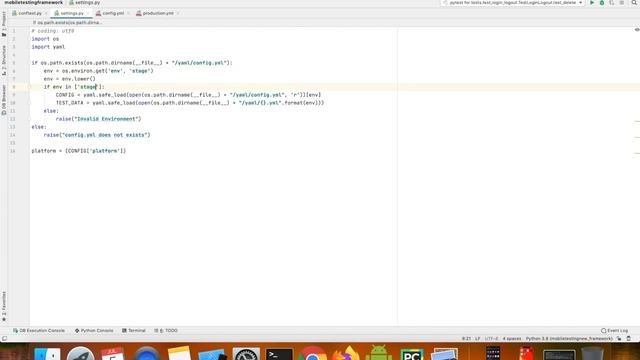Image resolution: width=640 pixels, height=360 pixels.
Task: Open Preview image icon in the Dock
Action: pos(444,353)
